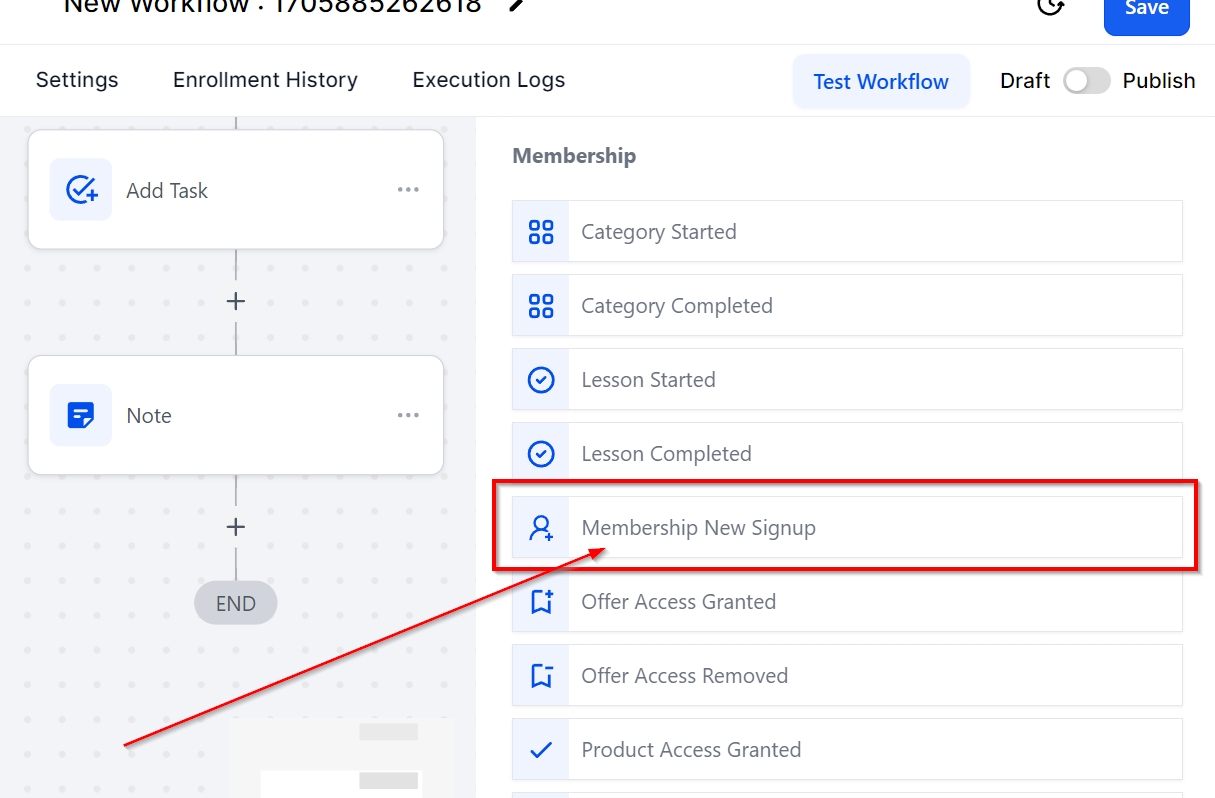Go to the Execution Logs tab

pyautogui.click(x=488, y=80)
